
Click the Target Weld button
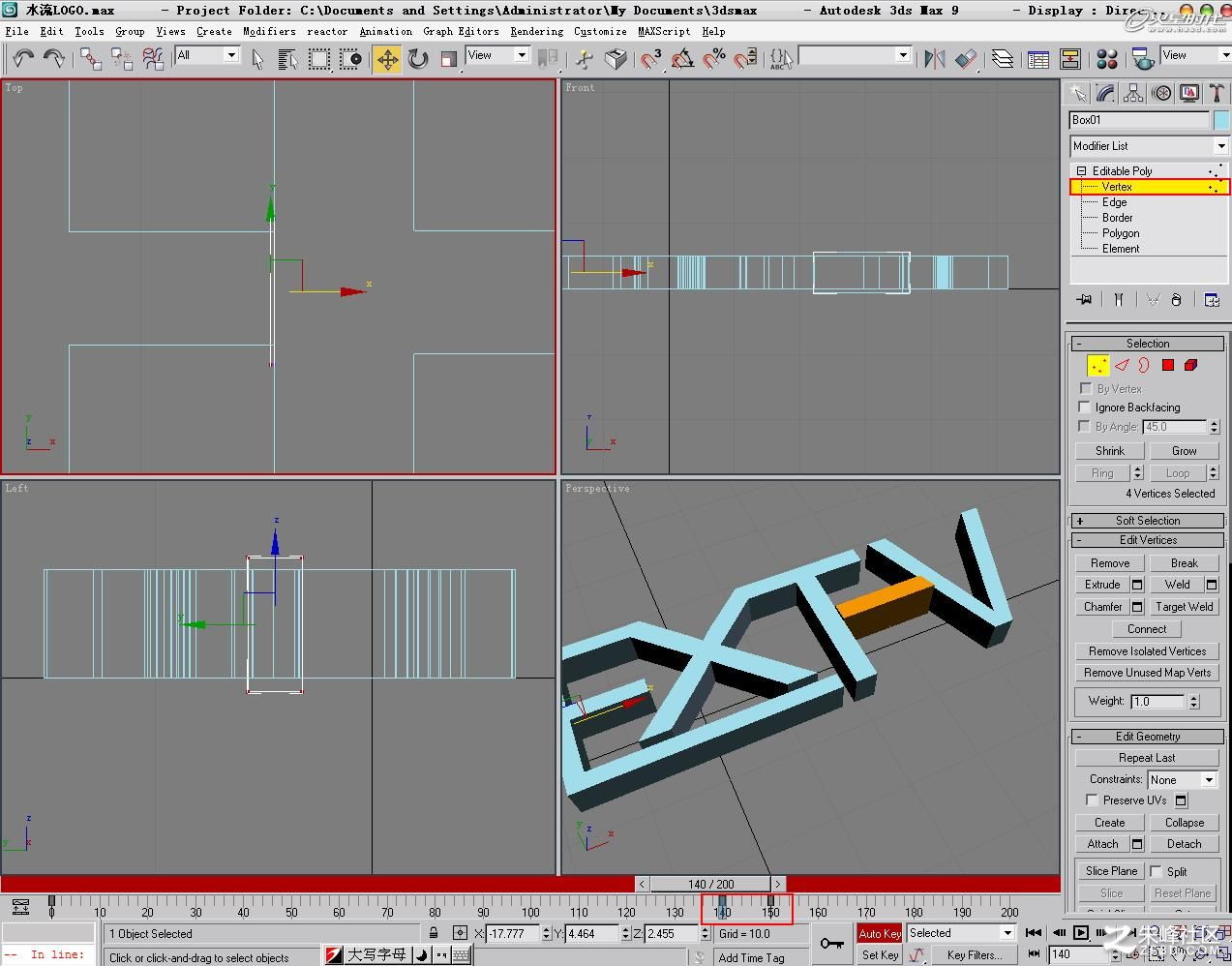click(1184, 607)
